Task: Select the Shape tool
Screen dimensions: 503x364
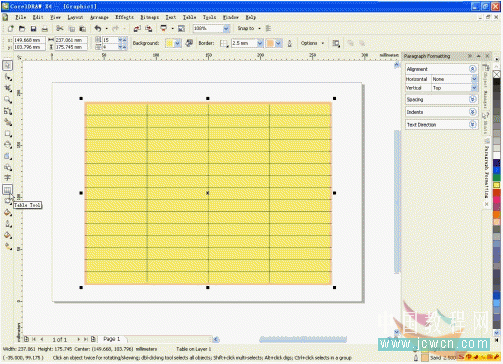Action: (8, 77)
